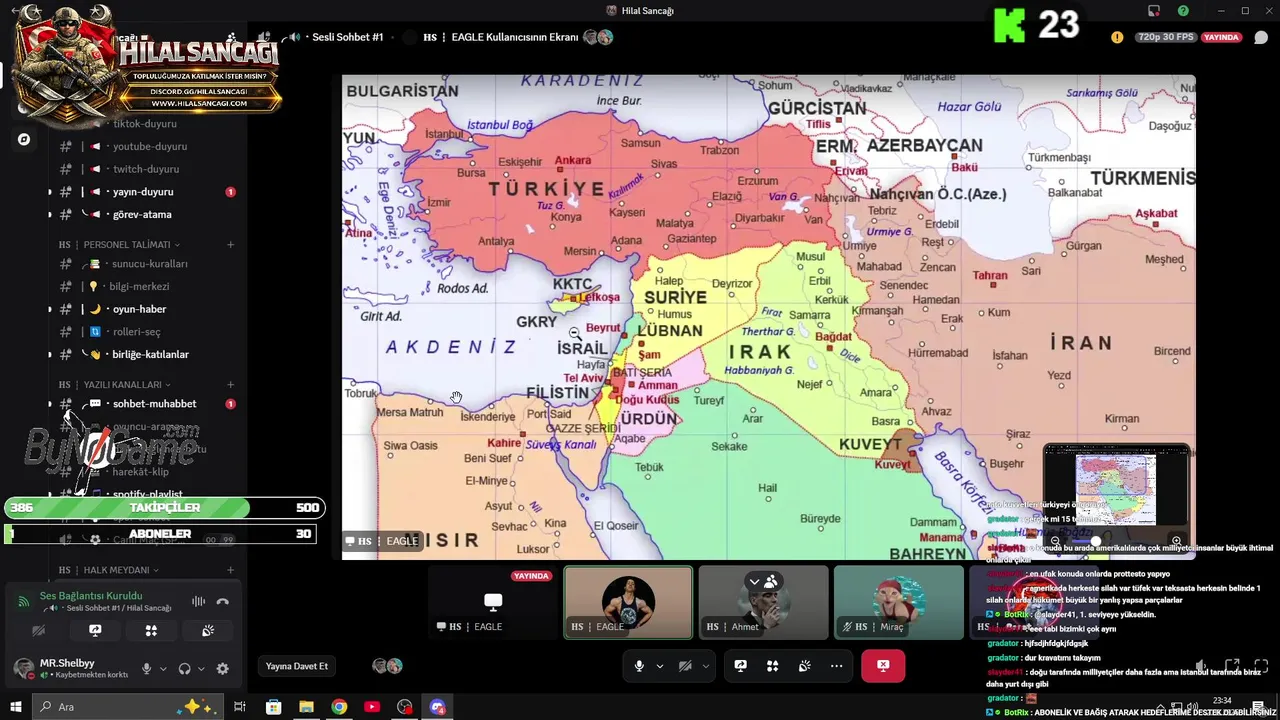
Task: Open the soundboard in the voice connection panel
Action: pyautogui.click(x=208, y=631)
